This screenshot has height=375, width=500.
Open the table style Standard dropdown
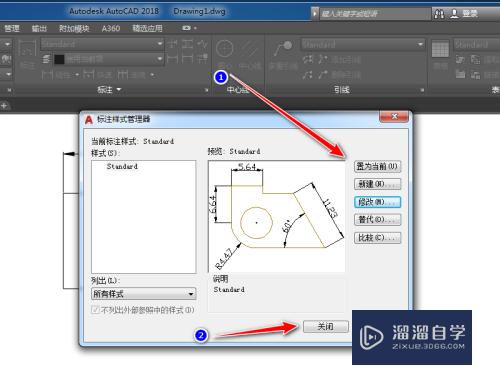tap(477, 44)
